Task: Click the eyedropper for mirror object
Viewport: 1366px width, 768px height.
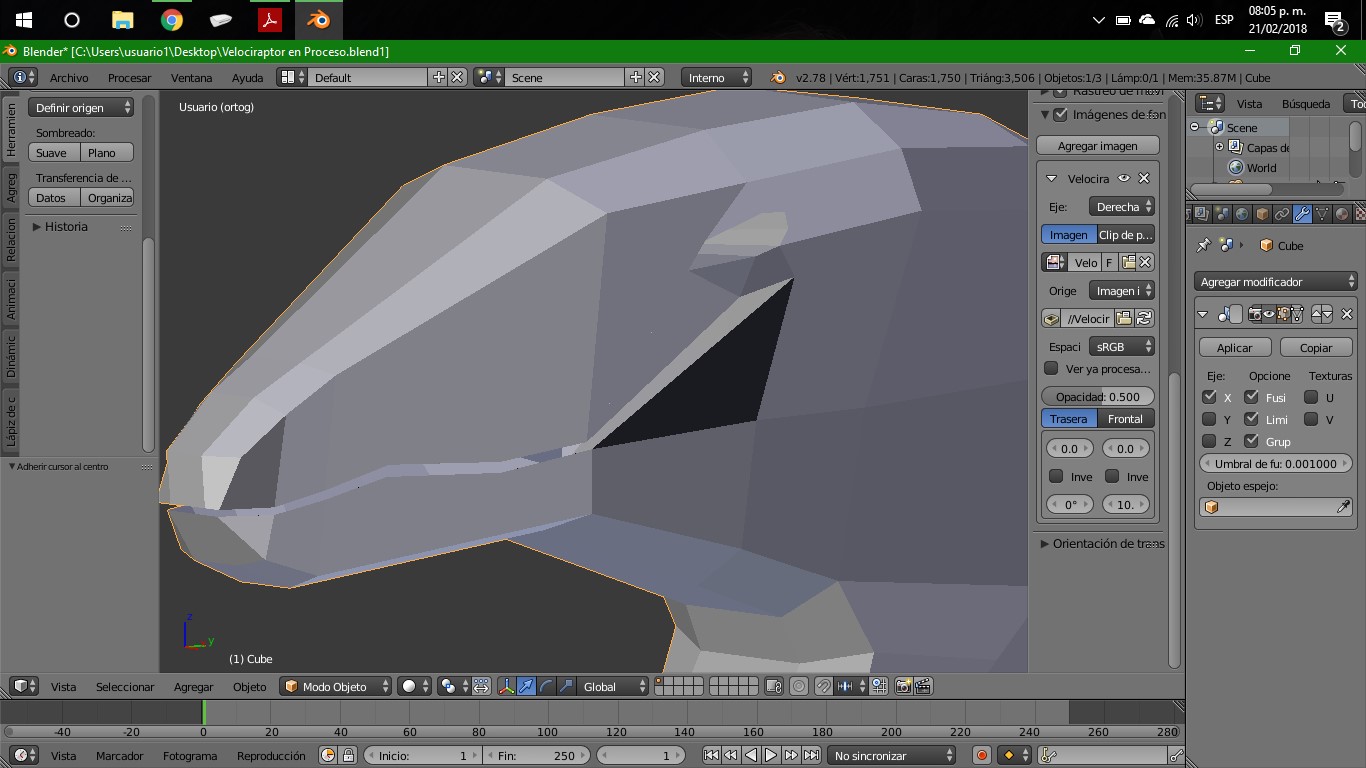Action: point(1343,507)
